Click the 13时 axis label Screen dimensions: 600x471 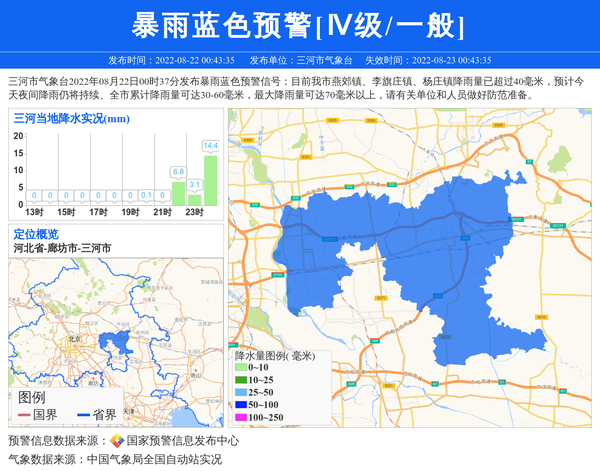click(x=34, y=212)
